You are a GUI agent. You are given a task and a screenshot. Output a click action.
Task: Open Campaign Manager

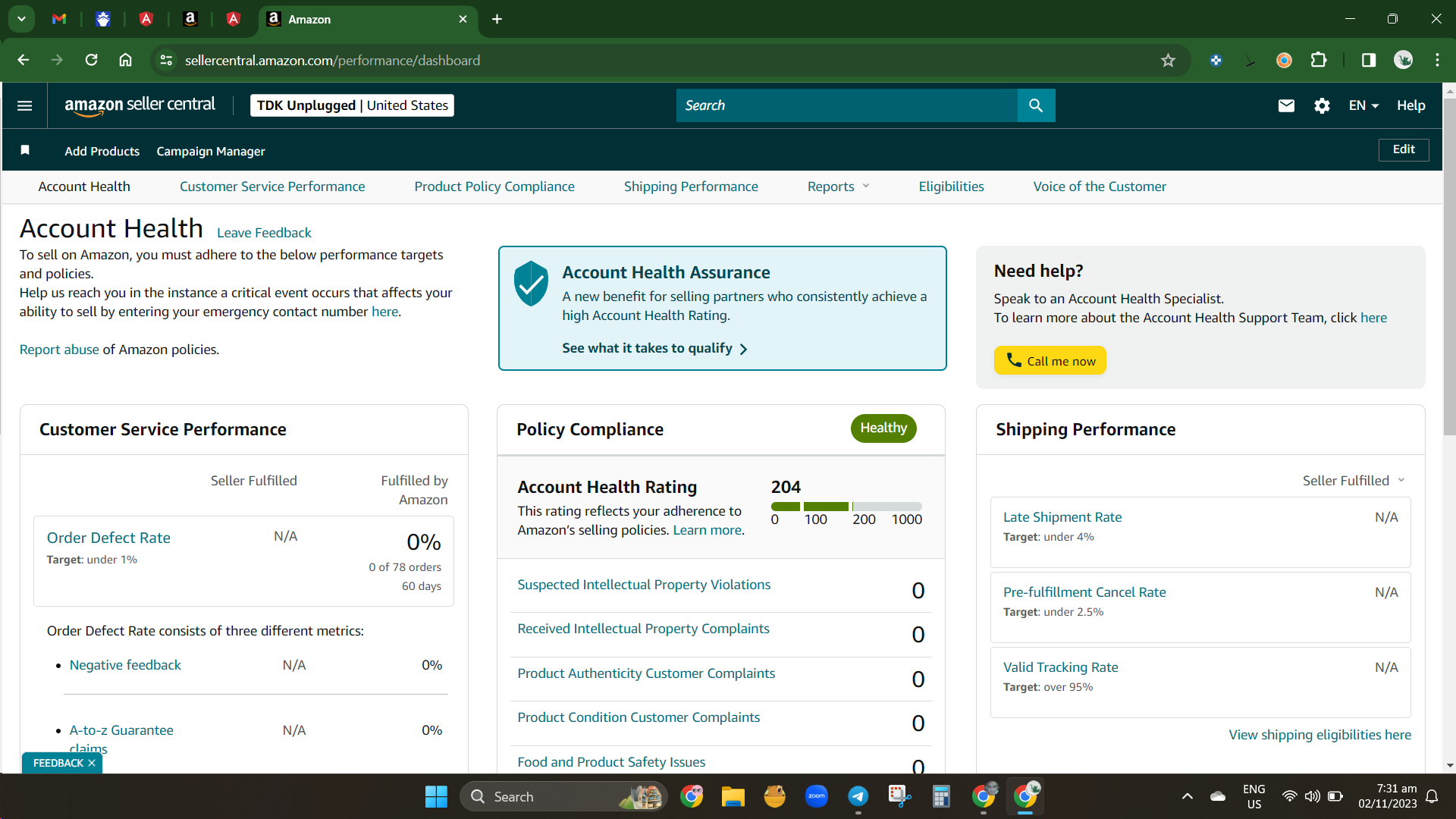click(211, 151)
